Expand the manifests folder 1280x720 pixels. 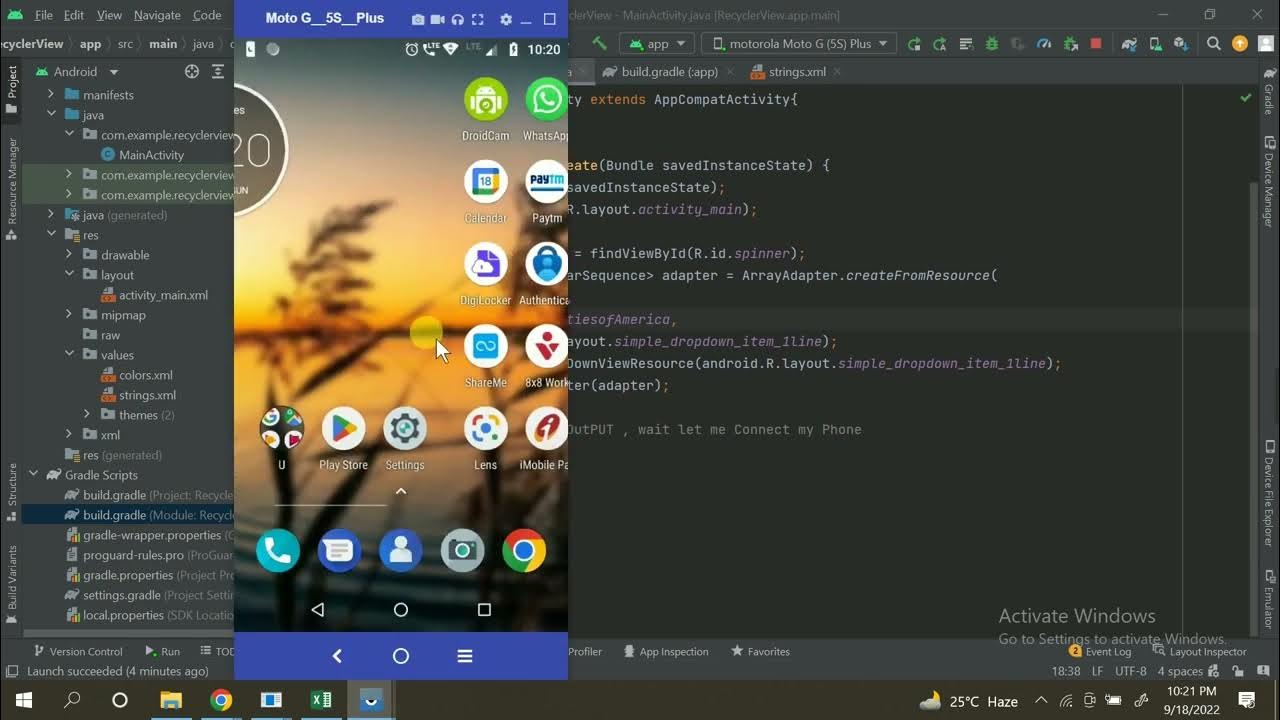[x=51, y=95]
